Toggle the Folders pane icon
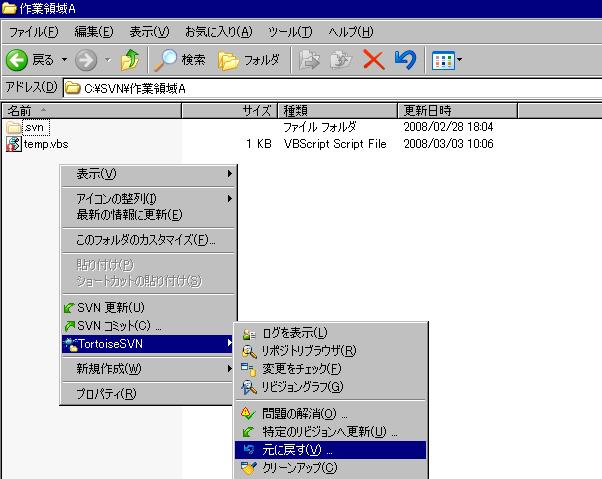 point(228,60)
